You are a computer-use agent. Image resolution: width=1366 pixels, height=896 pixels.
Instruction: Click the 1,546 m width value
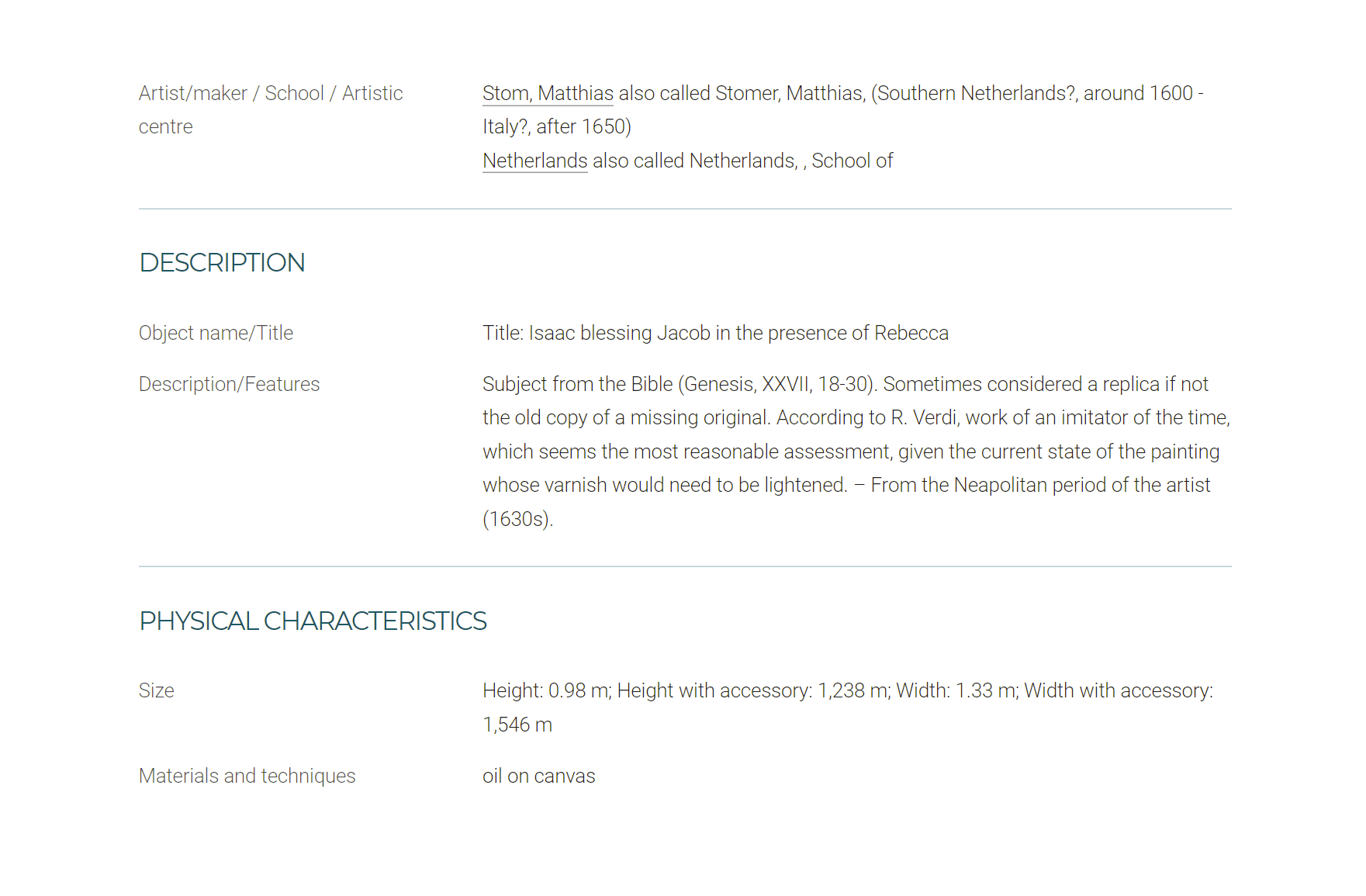tap(517, 725)
